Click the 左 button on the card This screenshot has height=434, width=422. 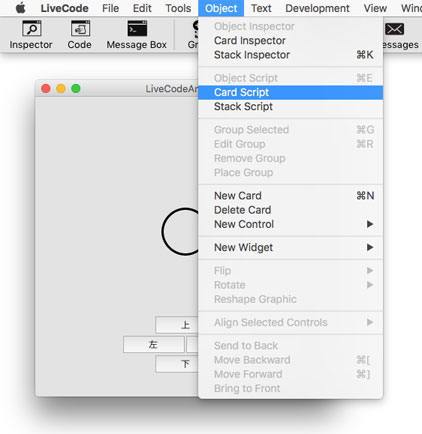[x=154, y=344]
